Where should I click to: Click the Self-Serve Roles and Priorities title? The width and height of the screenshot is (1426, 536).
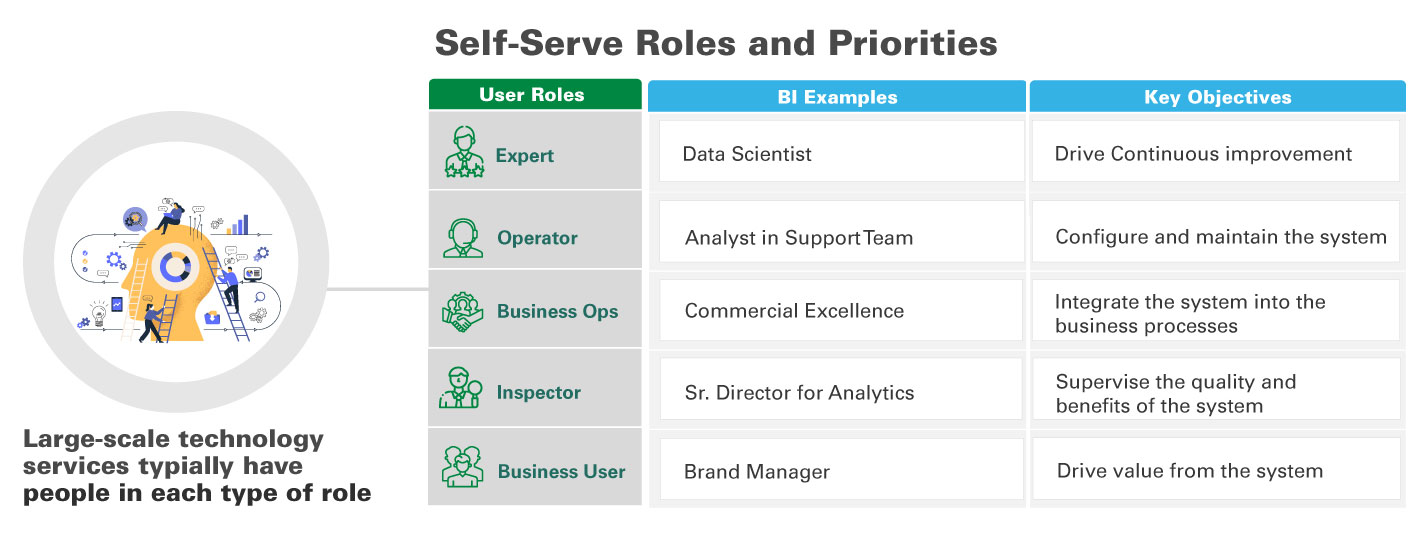(715, 43)
